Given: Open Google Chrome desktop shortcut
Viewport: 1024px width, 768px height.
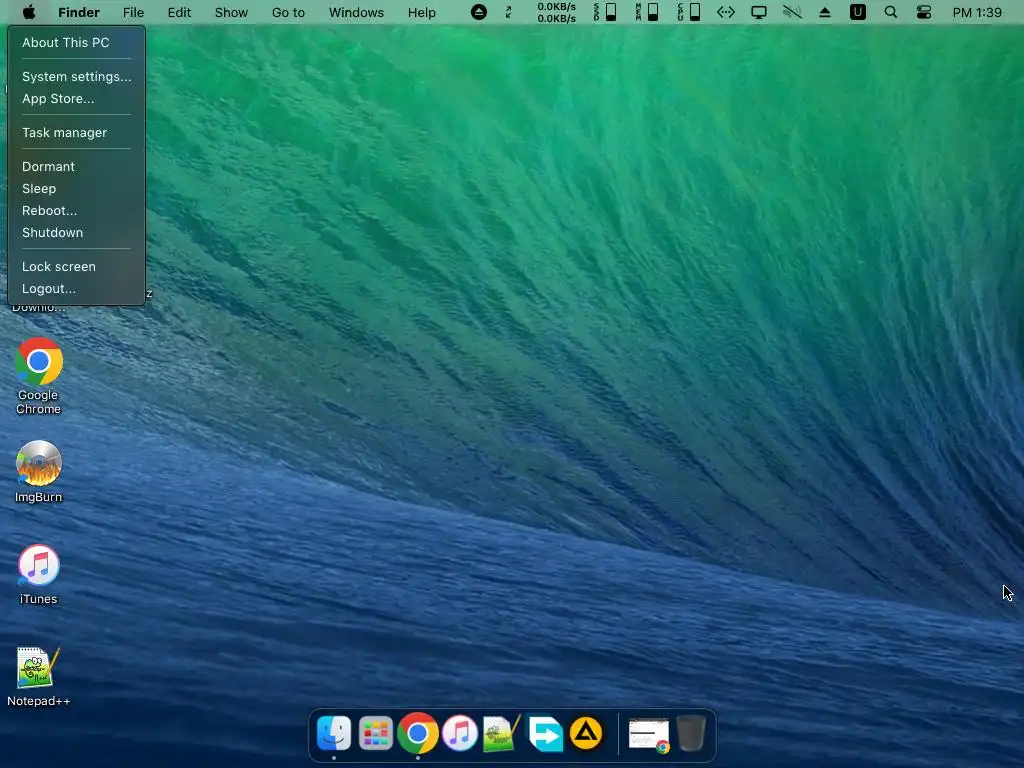Looking at the screenshot, I should 39,376.
